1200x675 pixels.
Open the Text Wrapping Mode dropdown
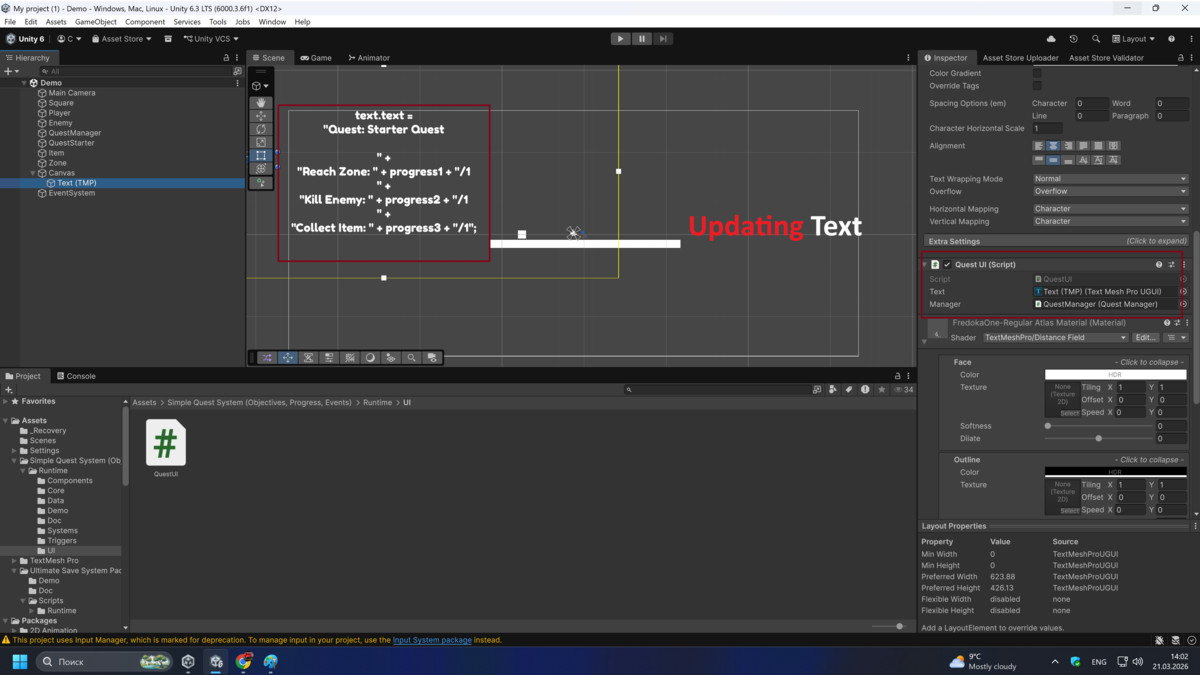click(x=1110, y=179)
